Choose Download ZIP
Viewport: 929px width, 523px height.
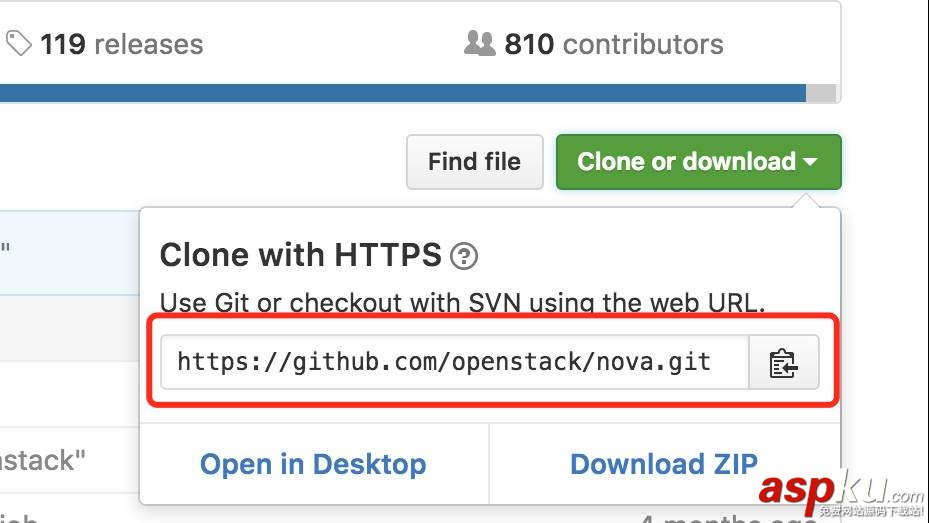coord(664,464)
